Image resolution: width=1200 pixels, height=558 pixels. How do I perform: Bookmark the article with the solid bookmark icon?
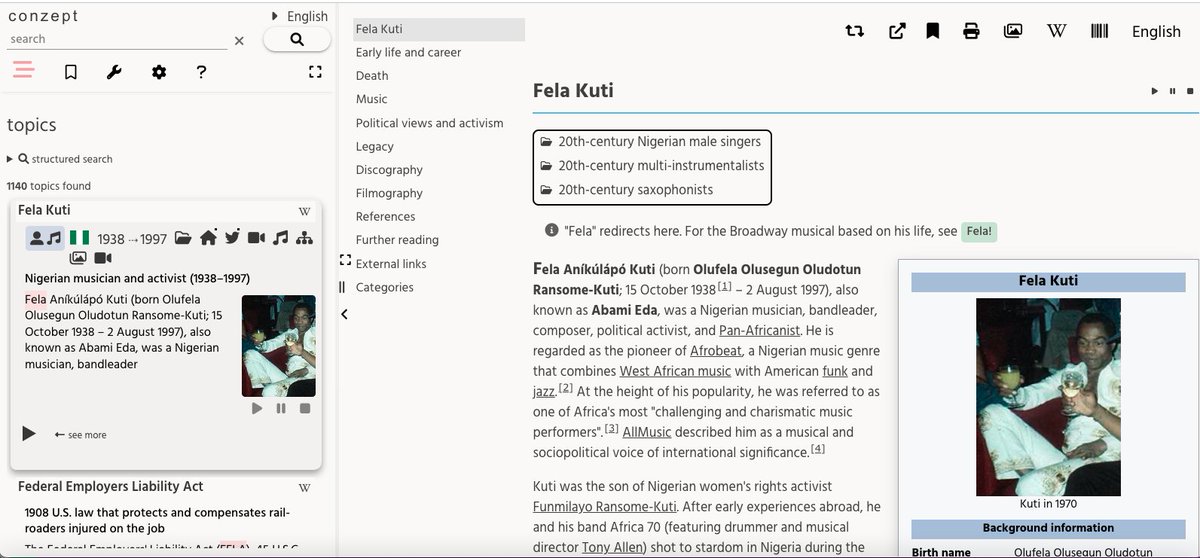click(x=932, y=31)
